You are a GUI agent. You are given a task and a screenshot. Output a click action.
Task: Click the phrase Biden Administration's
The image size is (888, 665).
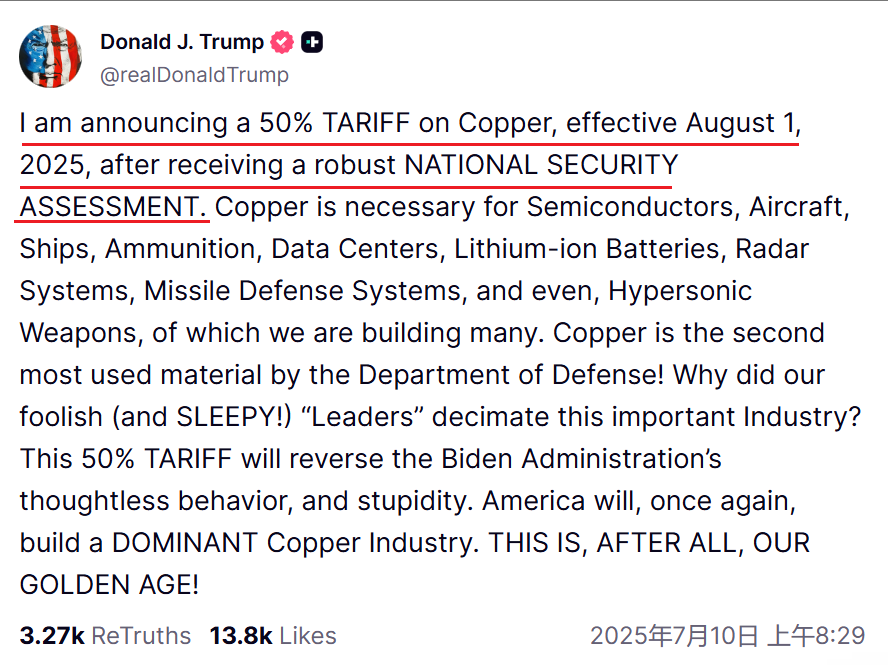pos(581,459)
